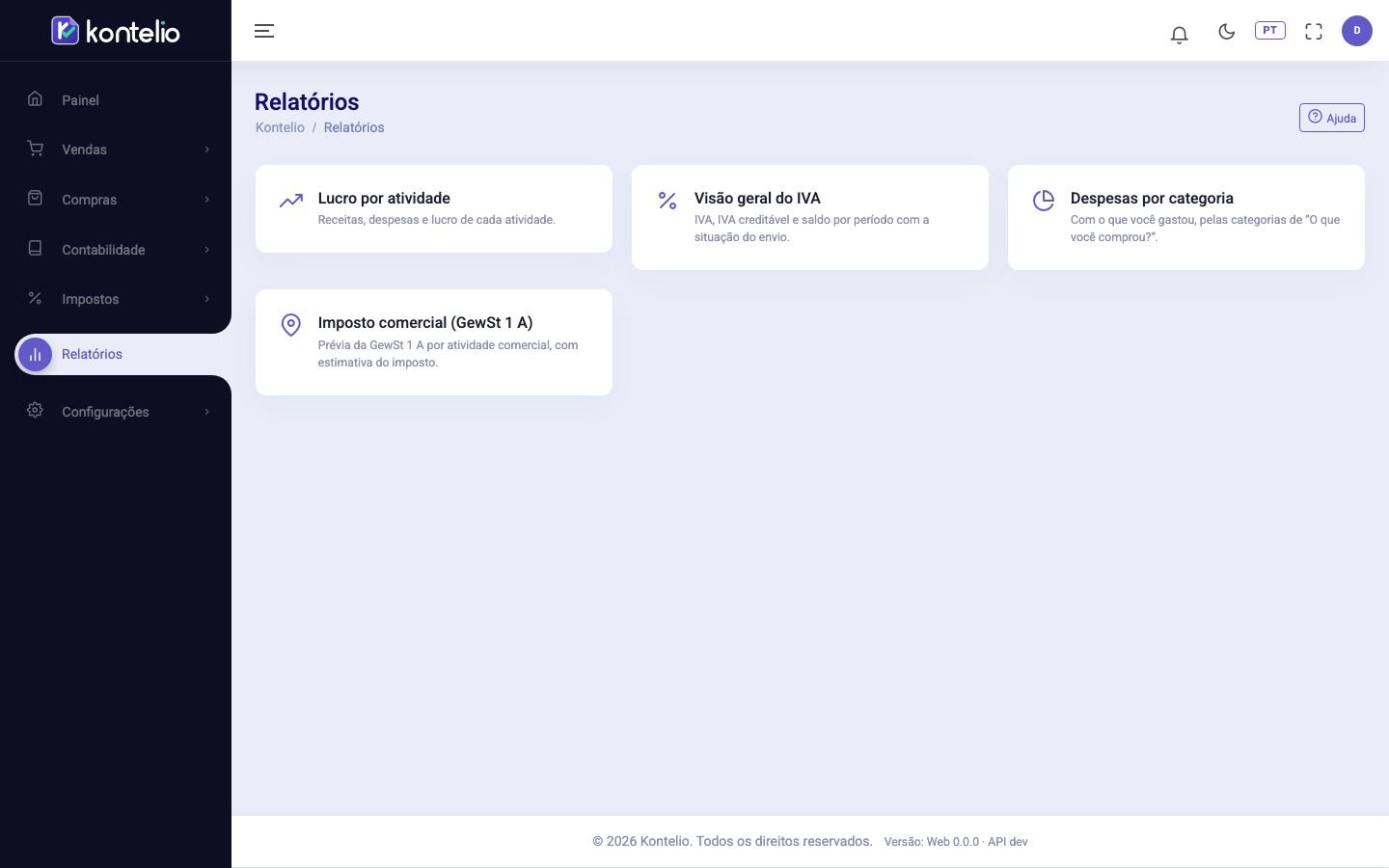This screenshot has height=868, width=1389.
Task: Click the Relatórios breadcrumb item
Action: [x=354, y=127]
